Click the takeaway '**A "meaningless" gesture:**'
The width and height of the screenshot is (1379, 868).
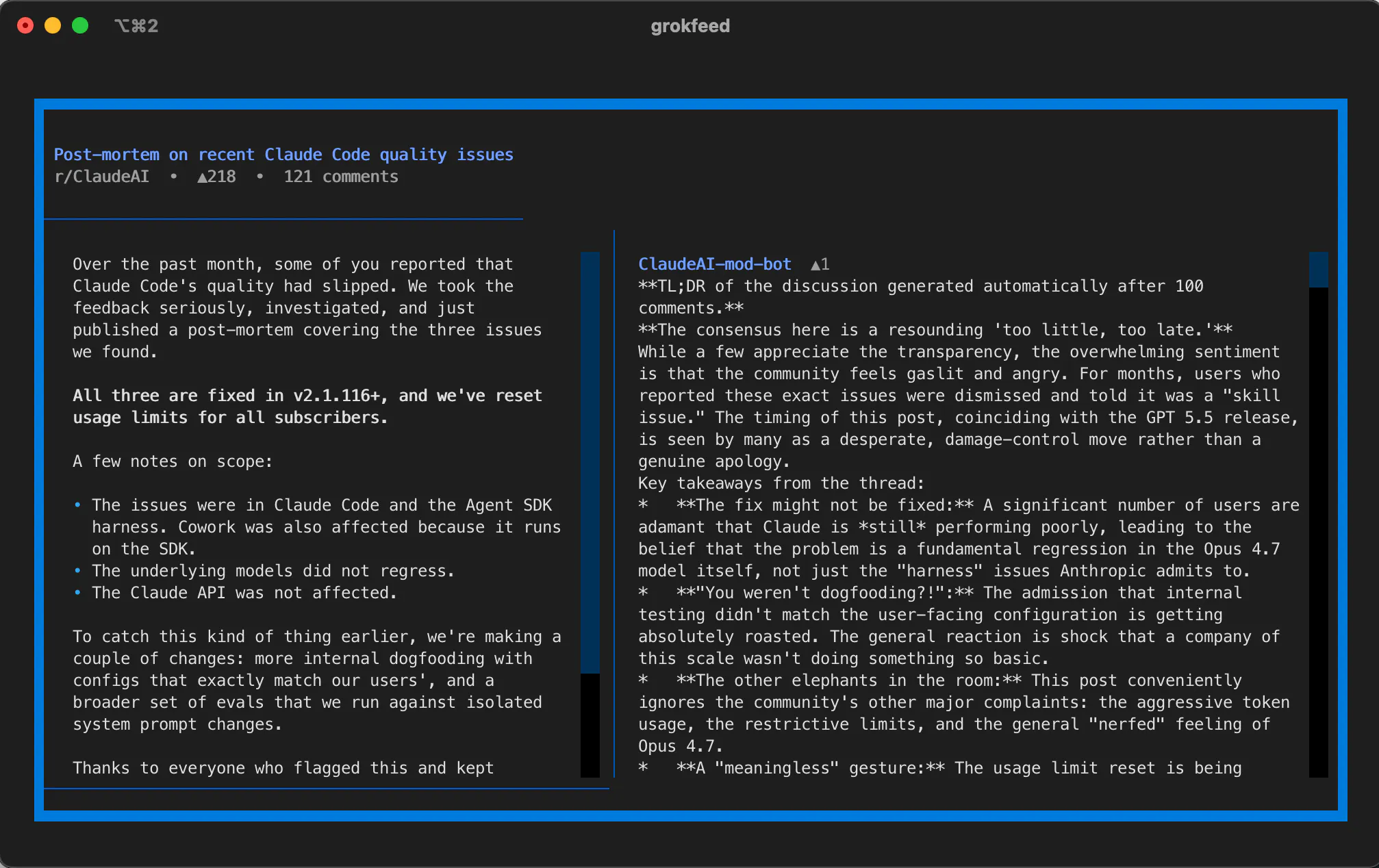[811, 768]
